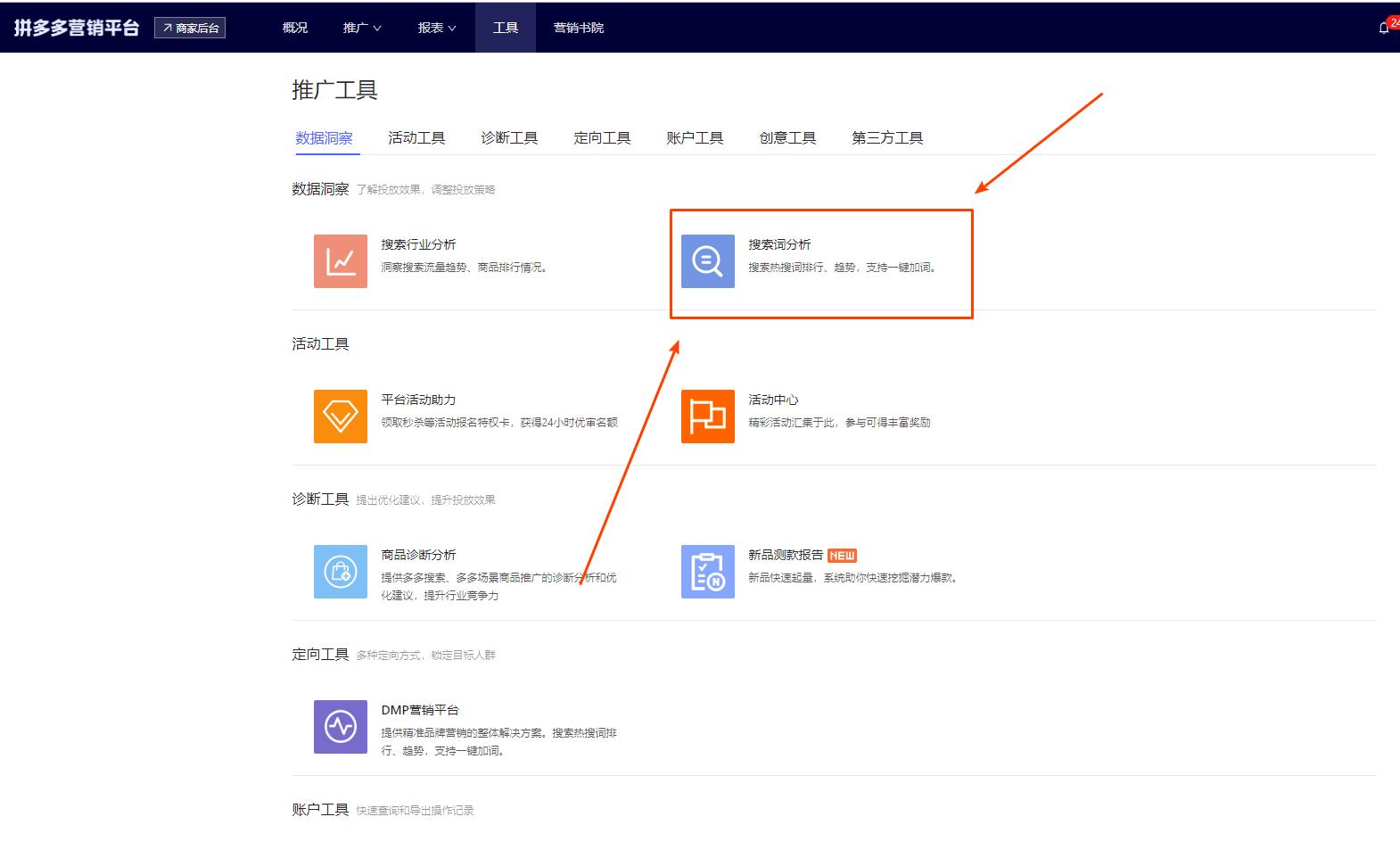
Task: Open the 搜索行业分析 title link
Action: (418, 244)
